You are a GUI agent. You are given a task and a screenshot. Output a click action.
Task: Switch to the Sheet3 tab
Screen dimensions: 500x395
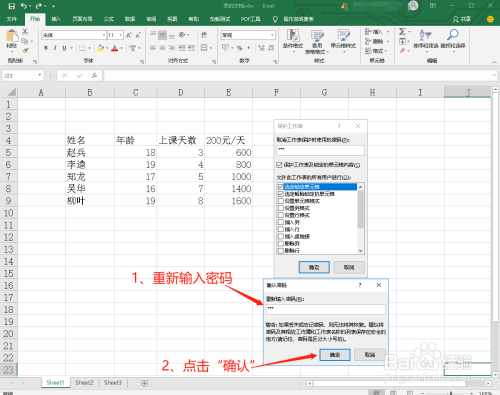click(113, 383)
